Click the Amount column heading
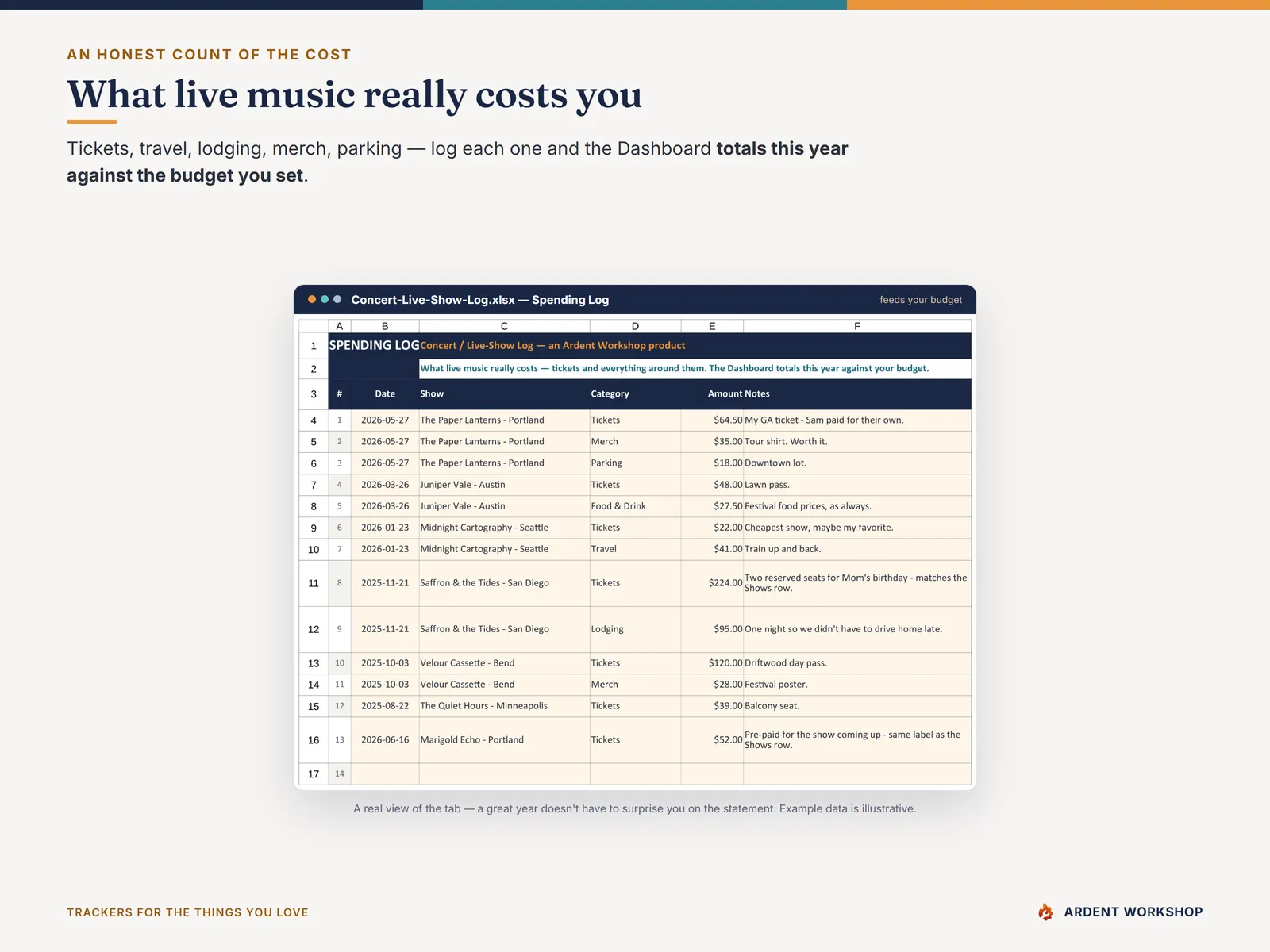This screenshot has height=952, width=1270. coord(712,393)
